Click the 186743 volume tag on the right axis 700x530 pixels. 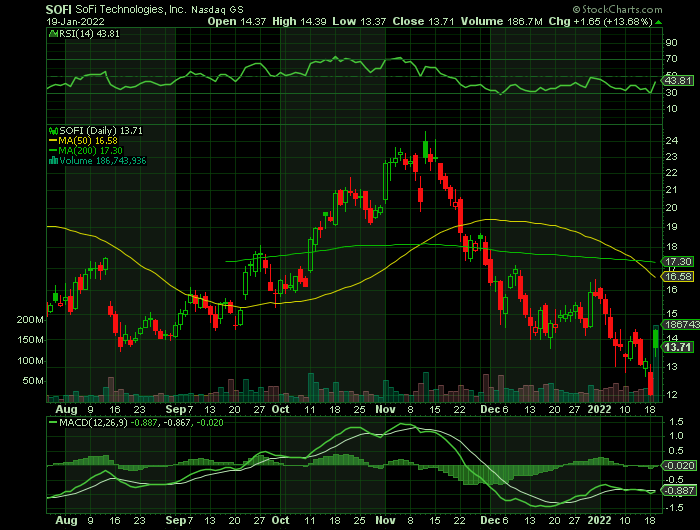click(x=681, y=325)
